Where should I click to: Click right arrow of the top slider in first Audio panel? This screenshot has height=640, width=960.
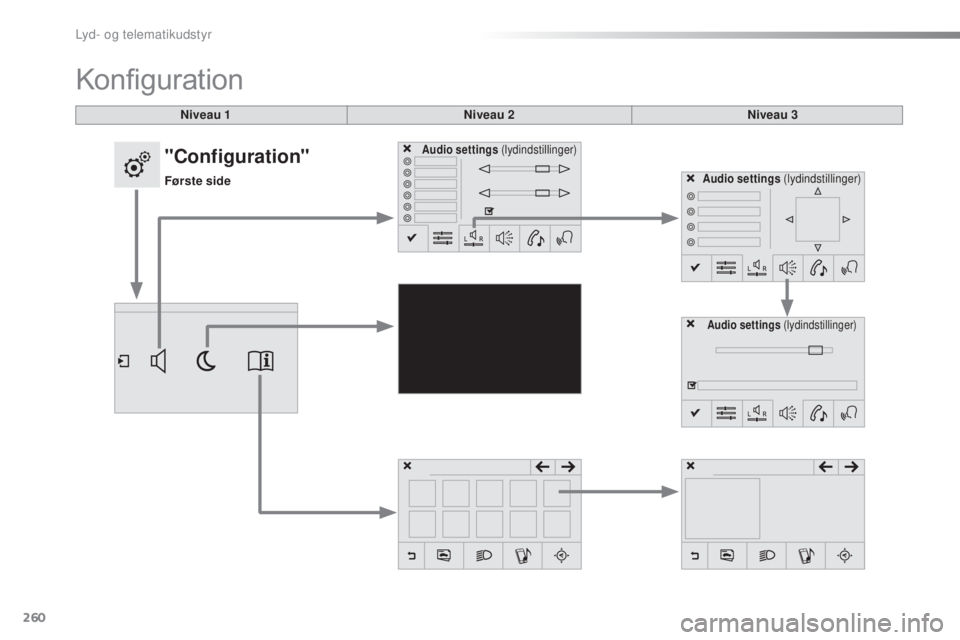pos(563,169)
